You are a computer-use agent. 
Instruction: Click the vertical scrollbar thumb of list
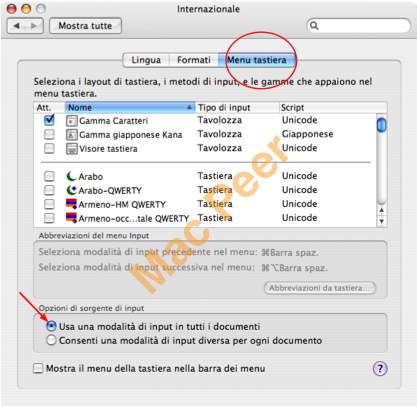coord(381,124)
